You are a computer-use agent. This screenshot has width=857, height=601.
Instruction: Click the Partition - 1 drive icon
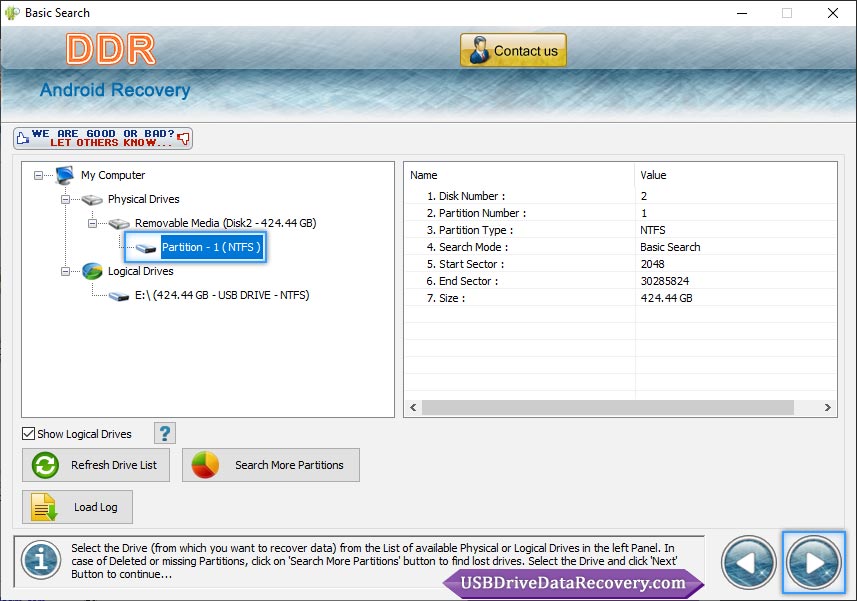146,248
